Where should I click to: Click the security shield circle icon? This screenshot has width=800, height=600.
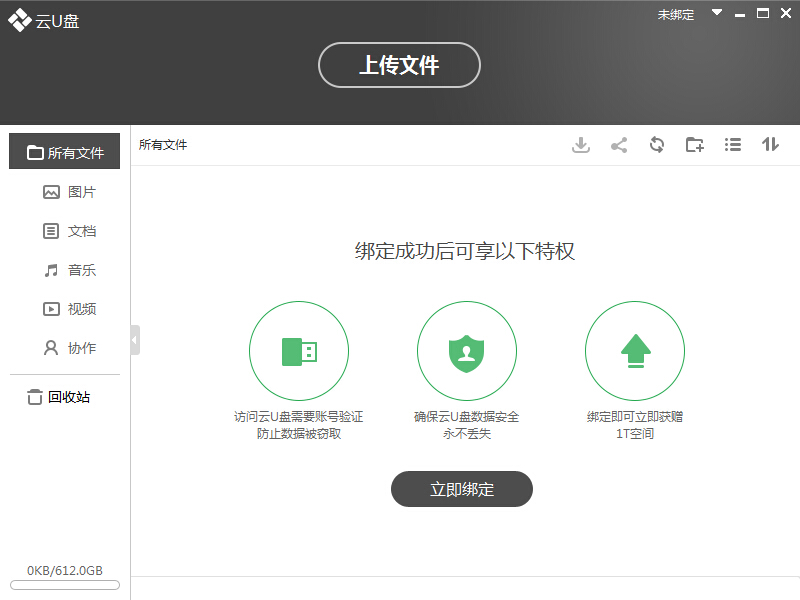[467, 350]
